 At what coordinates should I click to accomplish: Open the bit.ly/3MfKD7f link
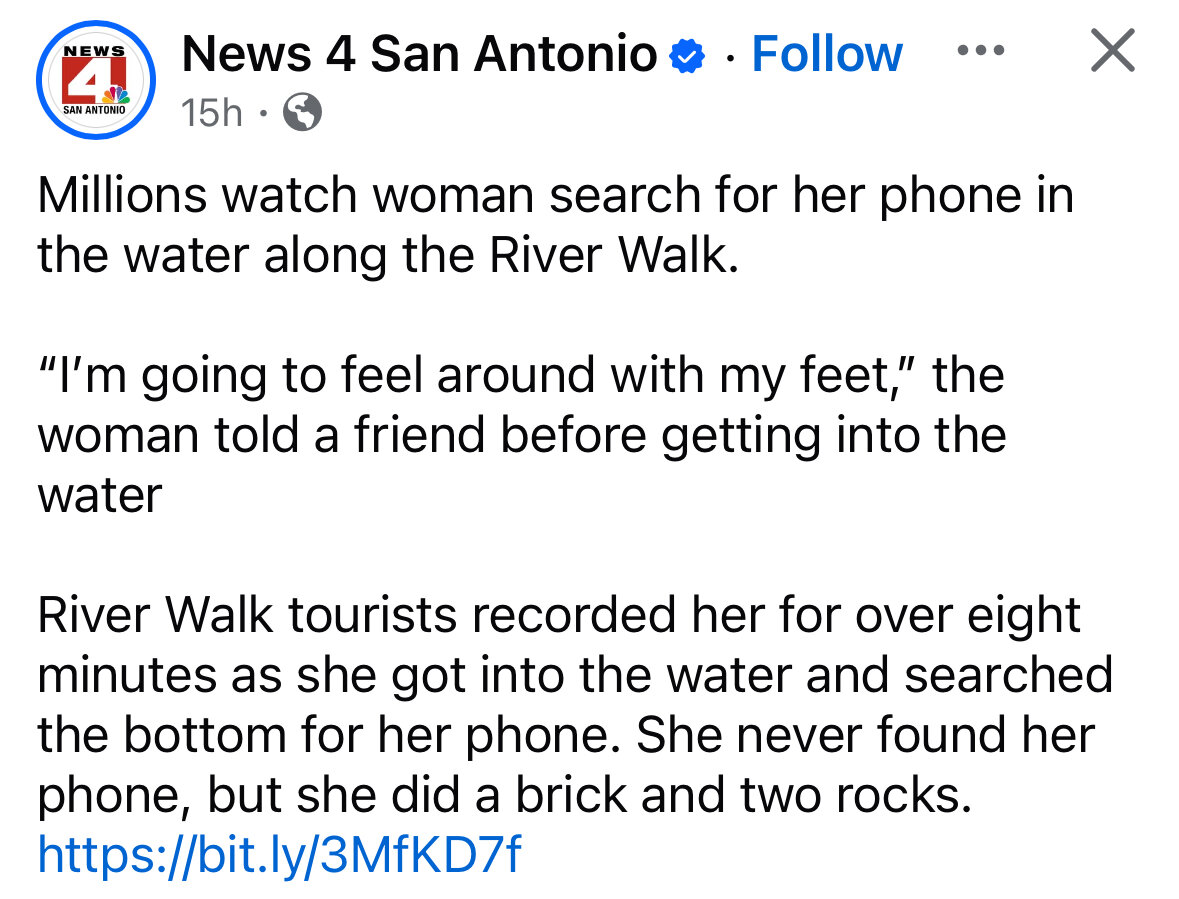click(279, 855)
